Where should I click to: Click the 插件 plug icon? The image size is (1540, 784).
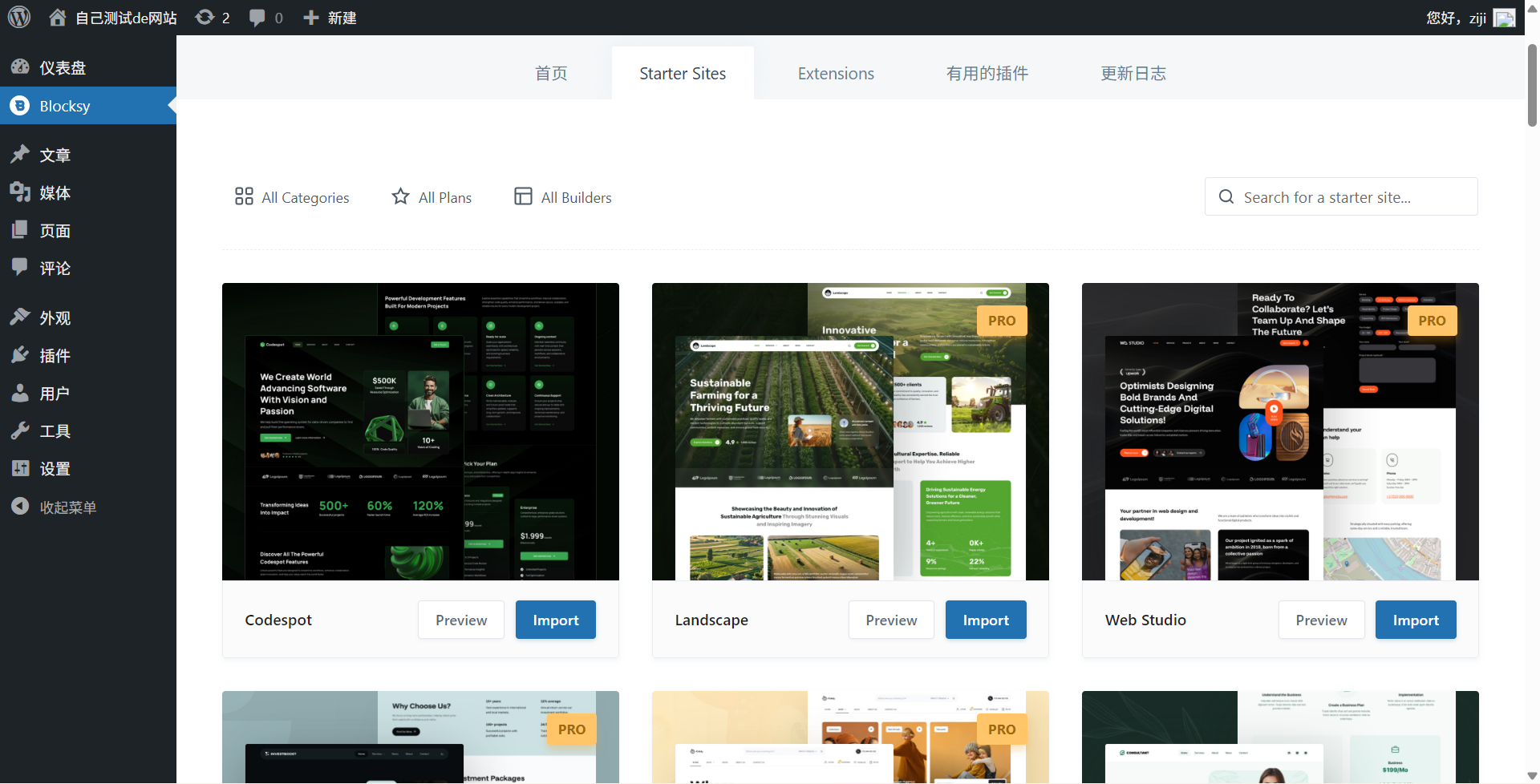(x=20, y=354)
